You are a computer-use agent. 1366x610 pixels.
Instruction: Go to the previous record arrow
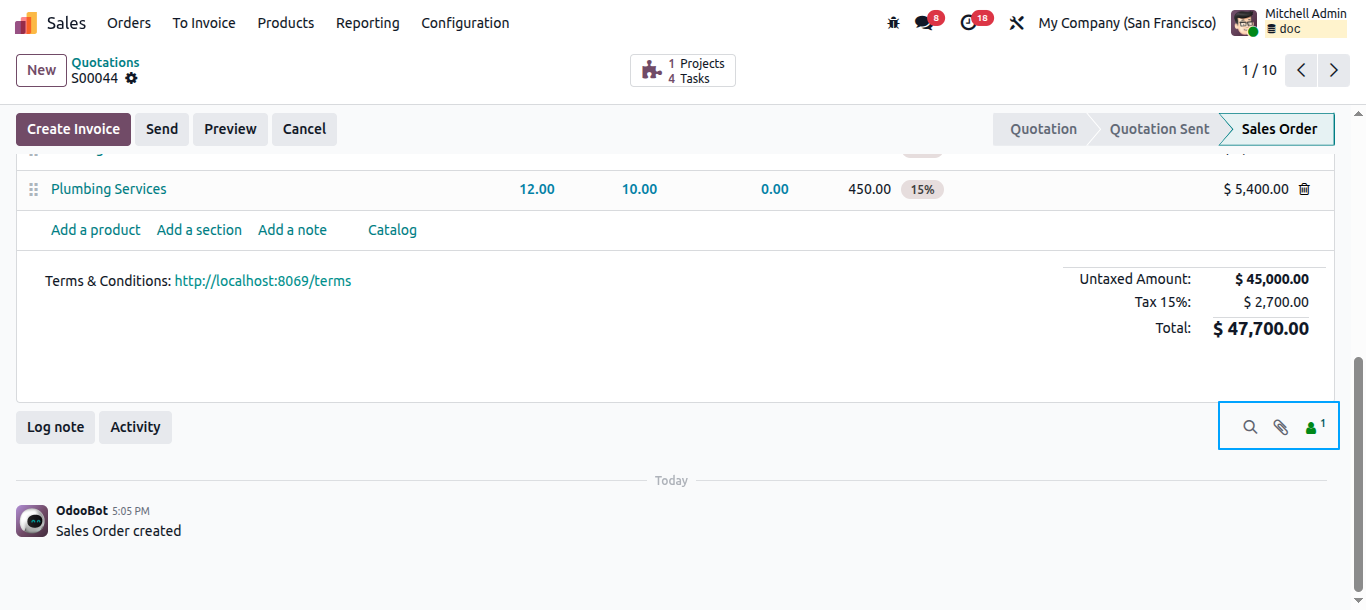(1301, 70)
